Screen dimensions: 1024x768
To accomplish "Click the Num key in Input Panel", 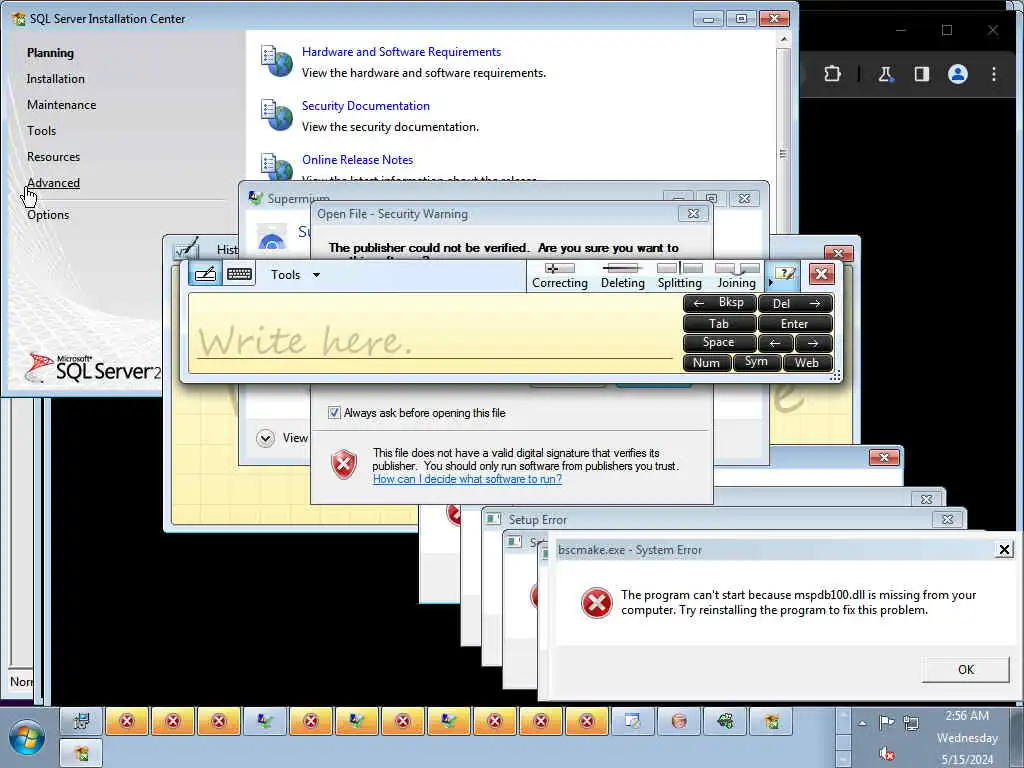I will [x=707, y=362].
